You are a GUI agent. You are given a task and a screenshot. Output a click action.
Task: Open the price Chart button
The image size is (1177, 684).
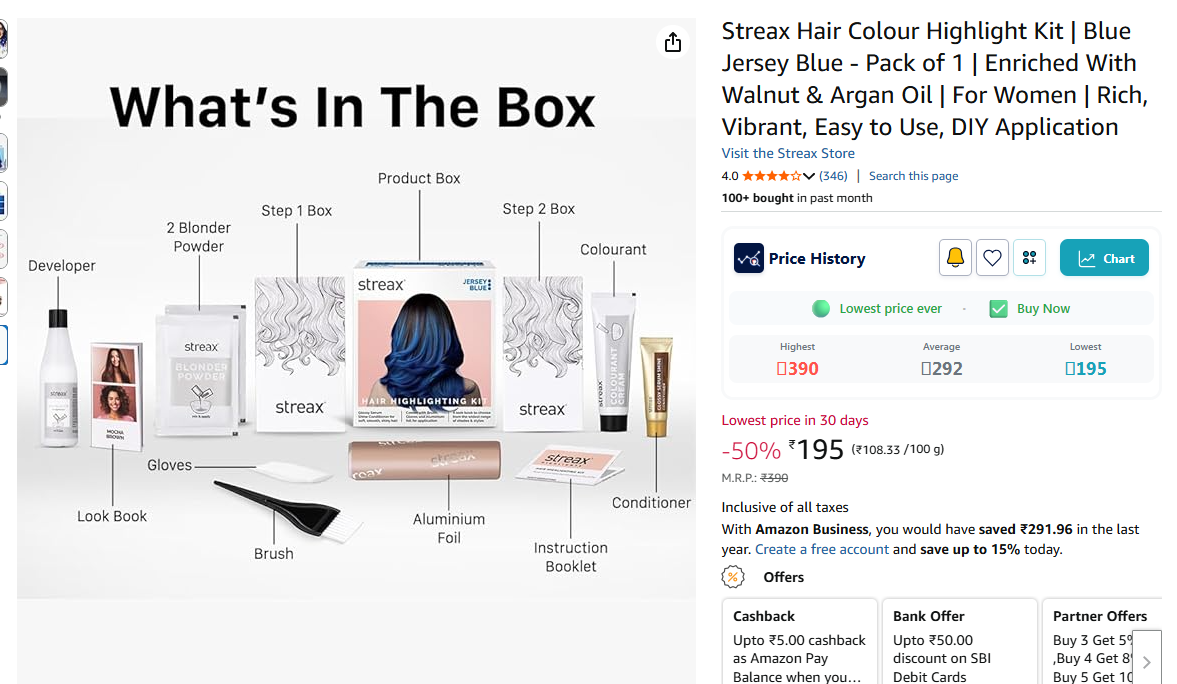click(x=1104, y=258)
